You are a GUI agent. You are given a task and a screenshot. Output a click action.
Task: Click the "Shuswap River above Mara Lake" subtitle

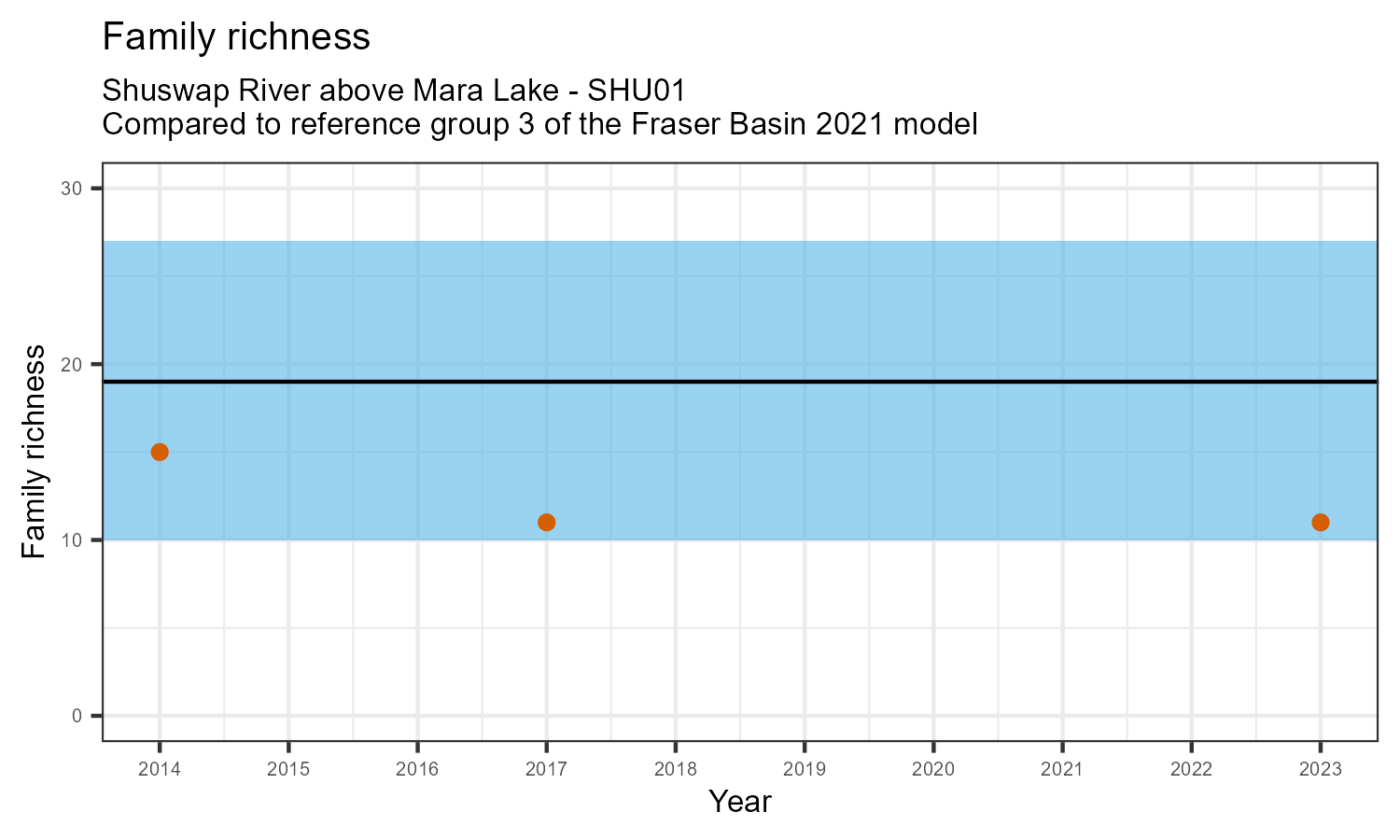click(x=394, y=91)
